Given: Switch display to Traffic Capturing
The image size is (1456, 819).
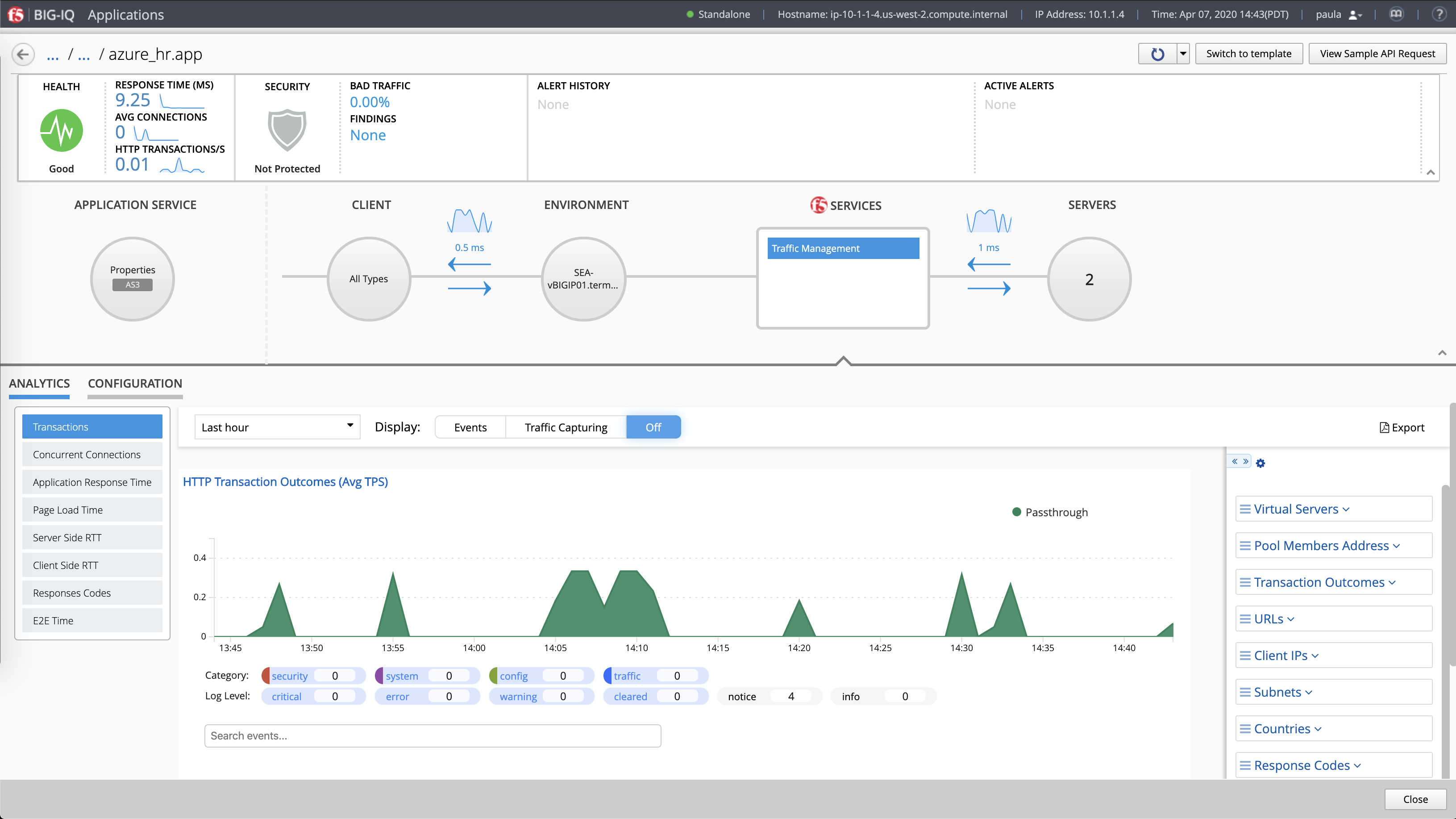Looking at the screenshot, I should tap(565, 428).
